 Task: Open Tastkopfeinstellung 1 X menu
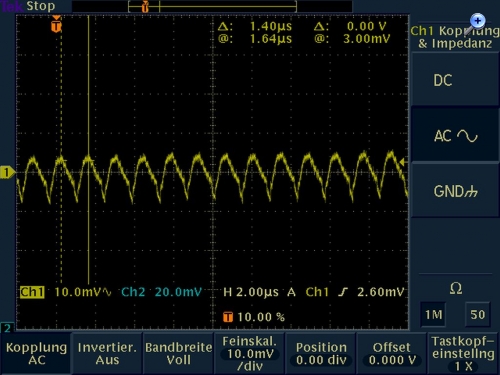(x=463, y=354)
